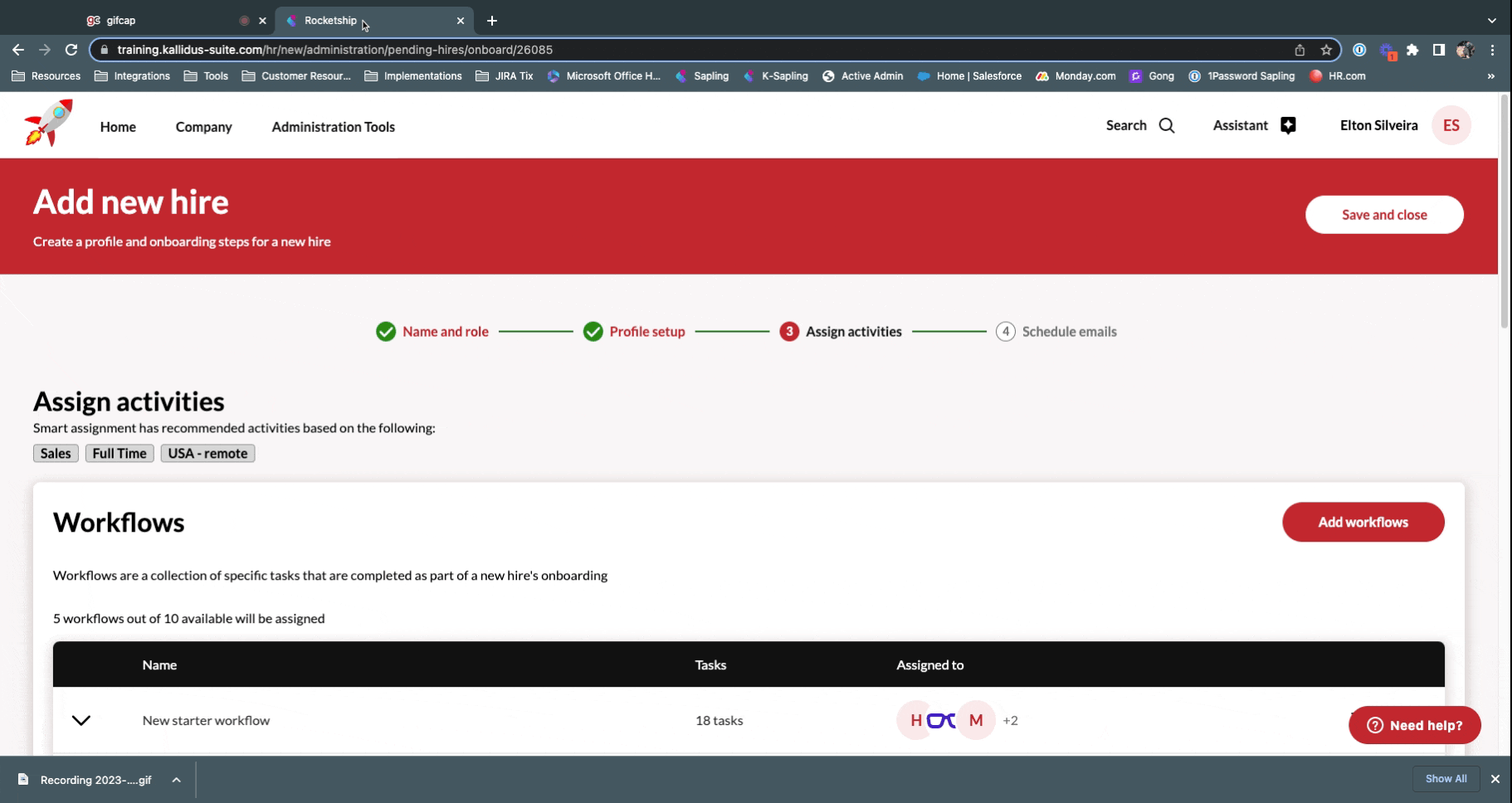Click the Add workflows button
The image size is (1512, 803).
(x=1363, y=522)
